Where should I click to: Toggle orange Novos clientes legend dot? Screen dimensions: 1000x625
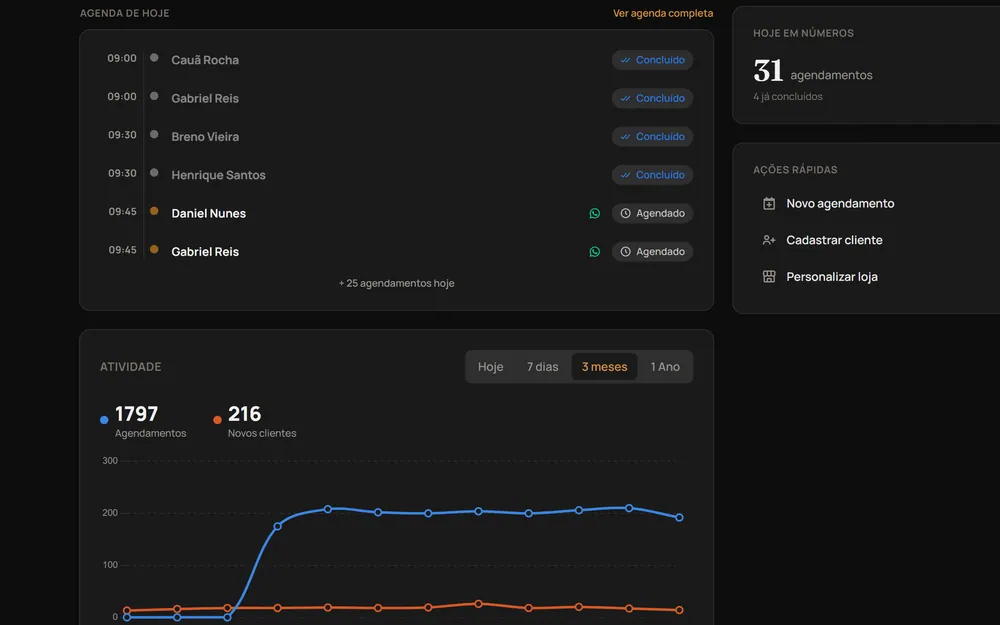(x=217, y=420)
